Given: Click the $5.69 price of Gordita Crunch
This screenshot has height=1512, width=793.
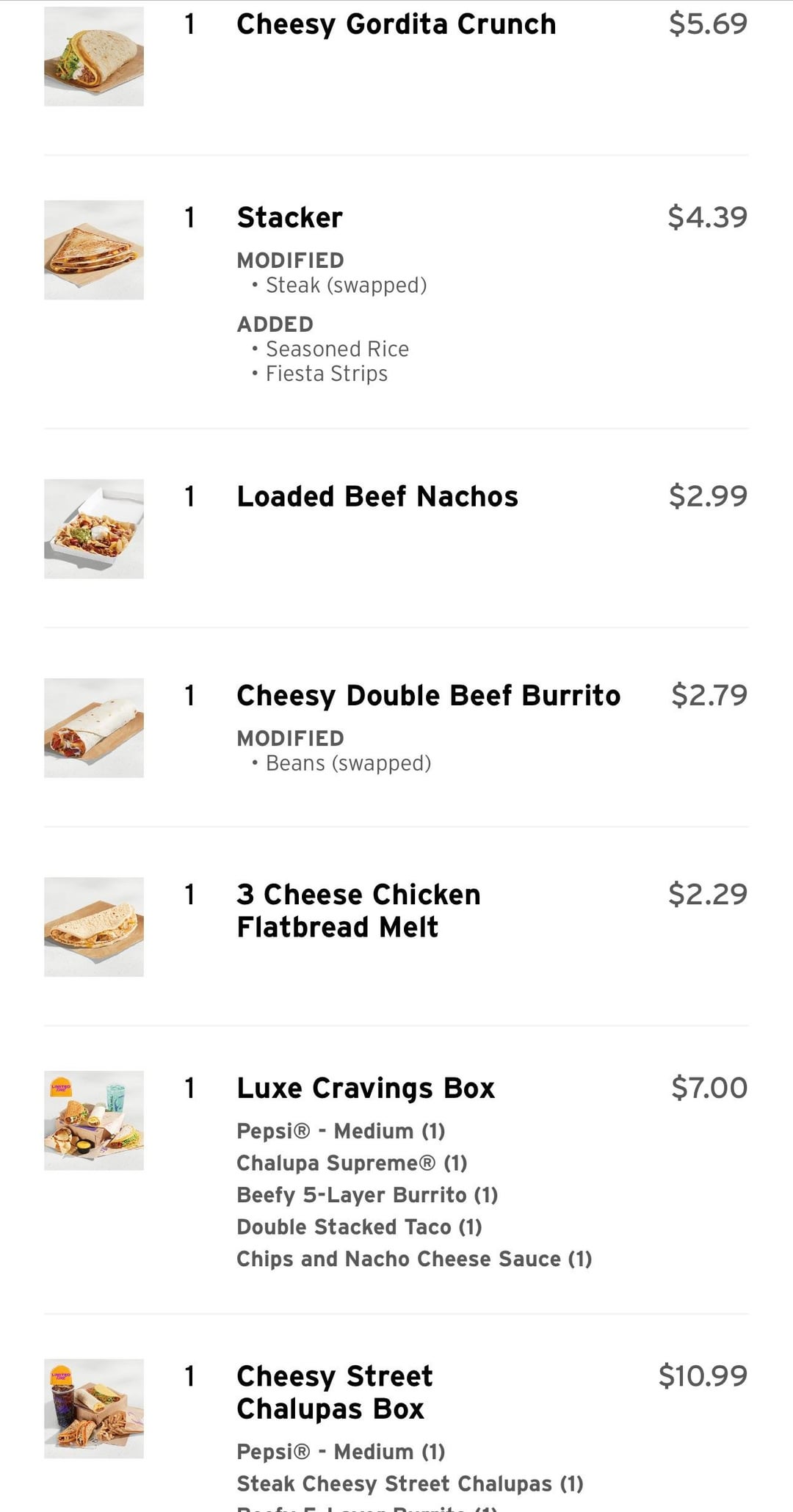Looking at the screenshot, I should pos(708,23).
